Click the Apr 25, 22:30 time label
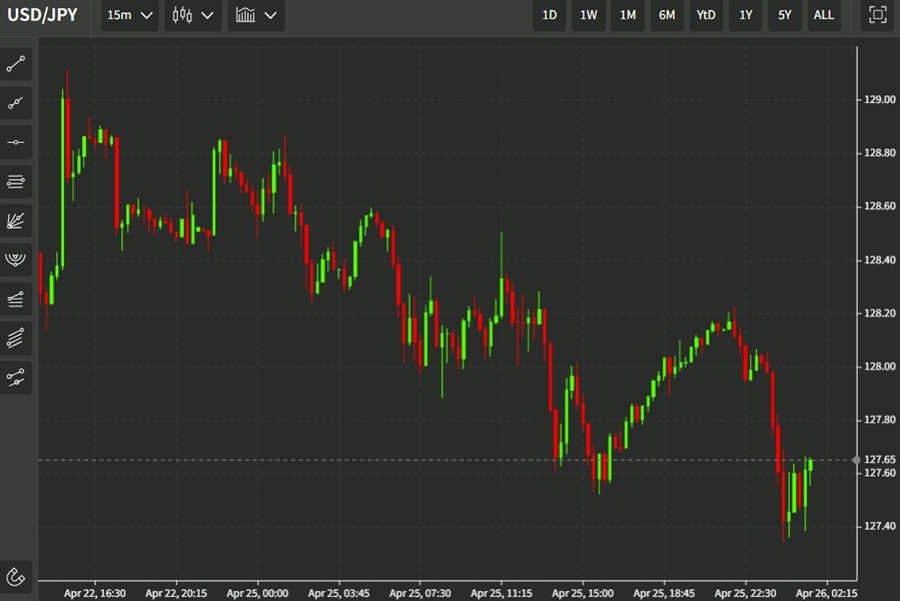The image size is (900, 601). click(746, 593)
